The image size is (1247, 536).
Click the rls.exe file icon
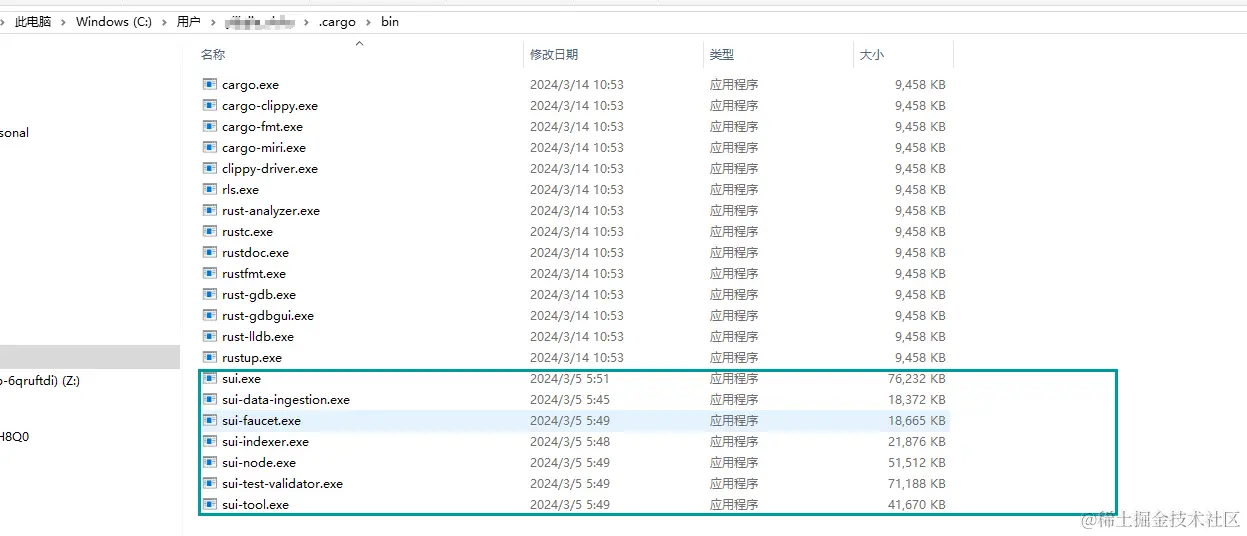tap(210, 190)
